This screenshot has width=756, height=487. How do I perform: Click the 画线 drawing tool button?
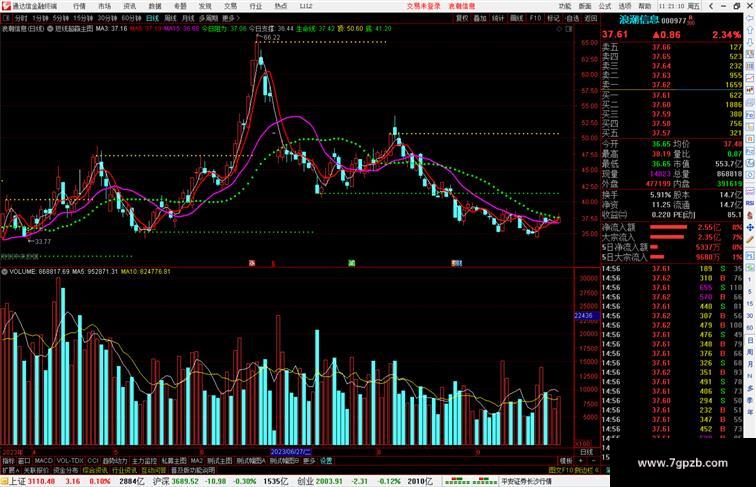517,18
